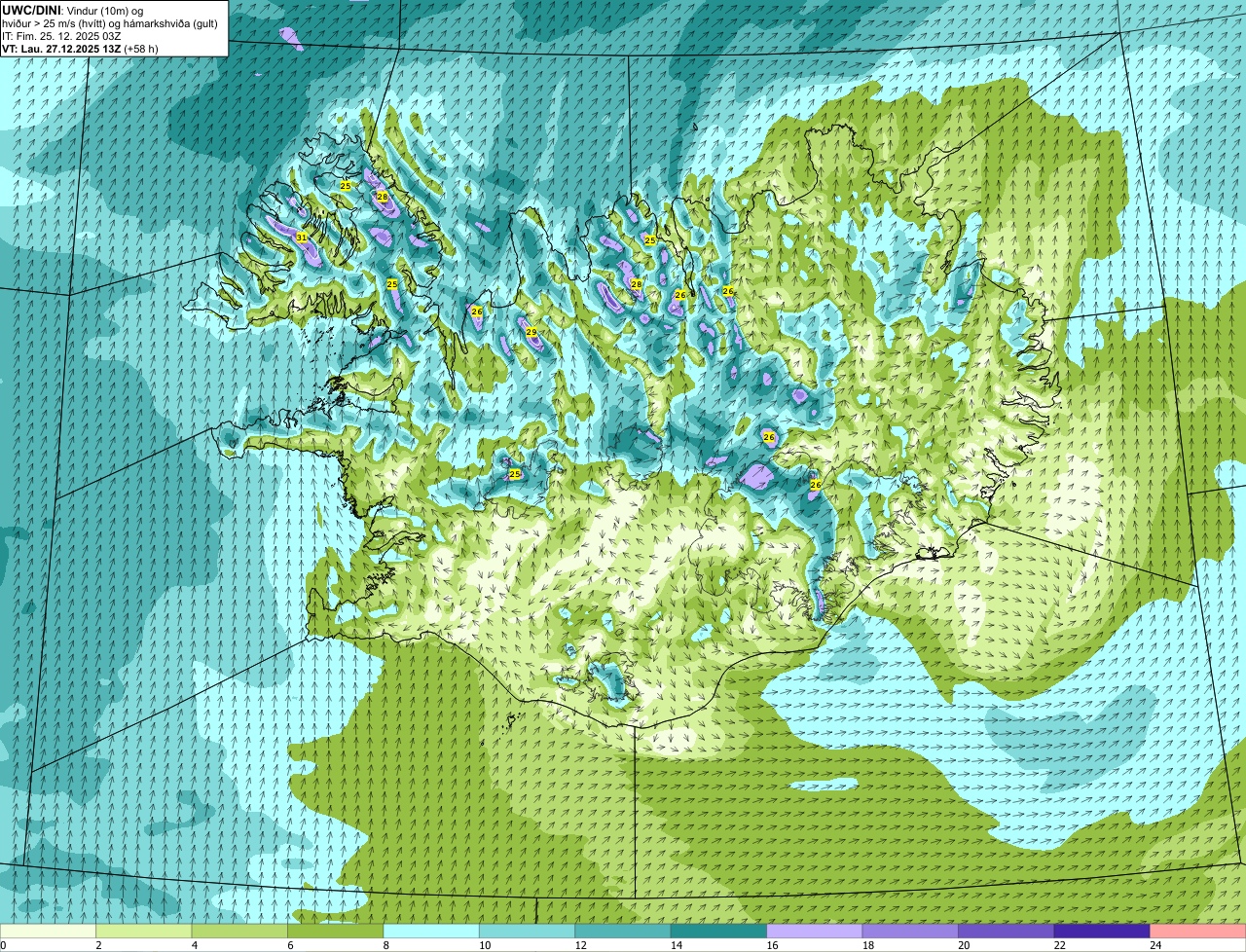This screenshot has width=1246, height=952.
Task: Pick the 22–24 m/s dark indigo legend swatch
Action: [x=1102, y=932]
